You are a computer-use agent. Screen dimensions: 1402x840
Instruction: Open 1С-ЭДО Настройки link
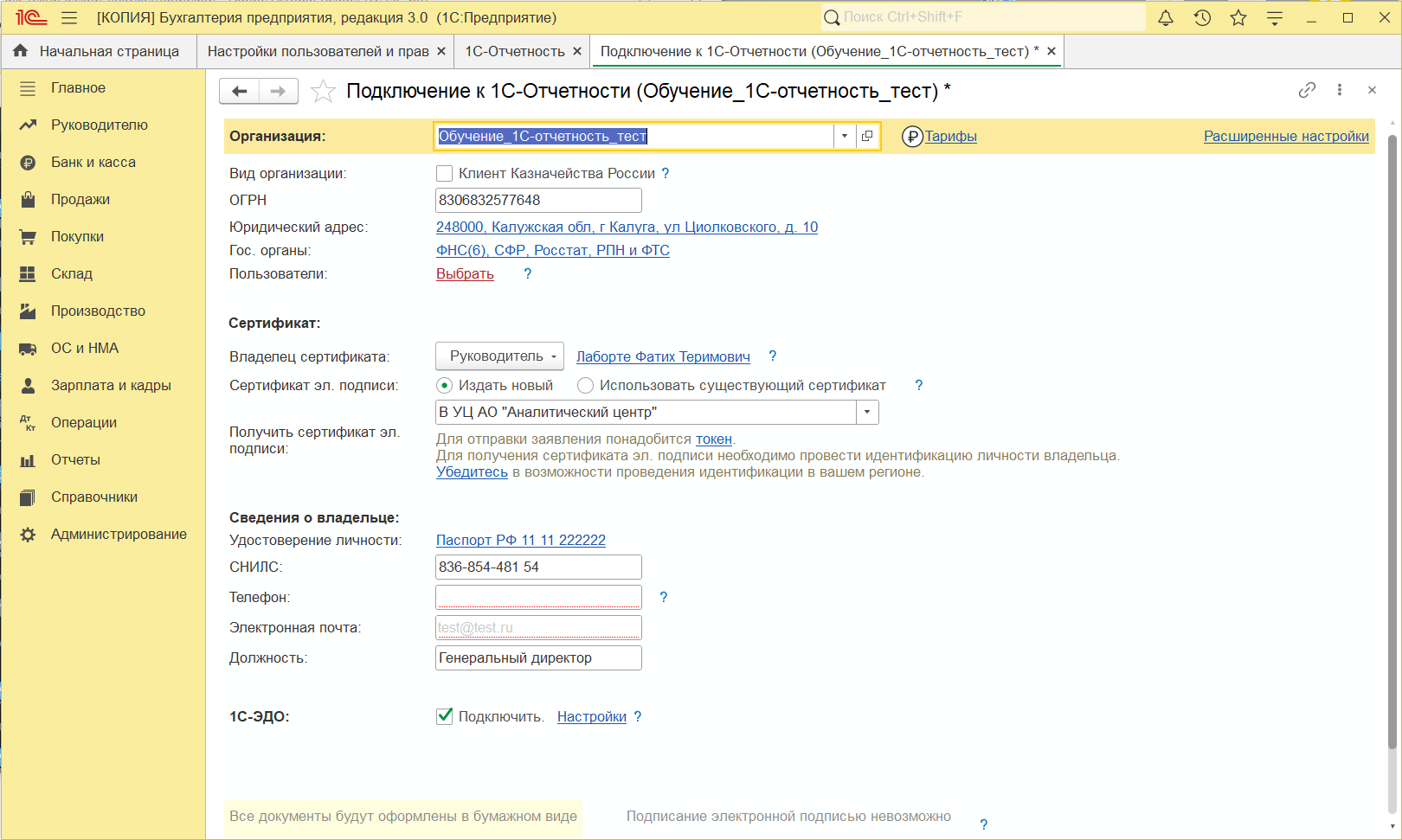(x=592, y=716)
